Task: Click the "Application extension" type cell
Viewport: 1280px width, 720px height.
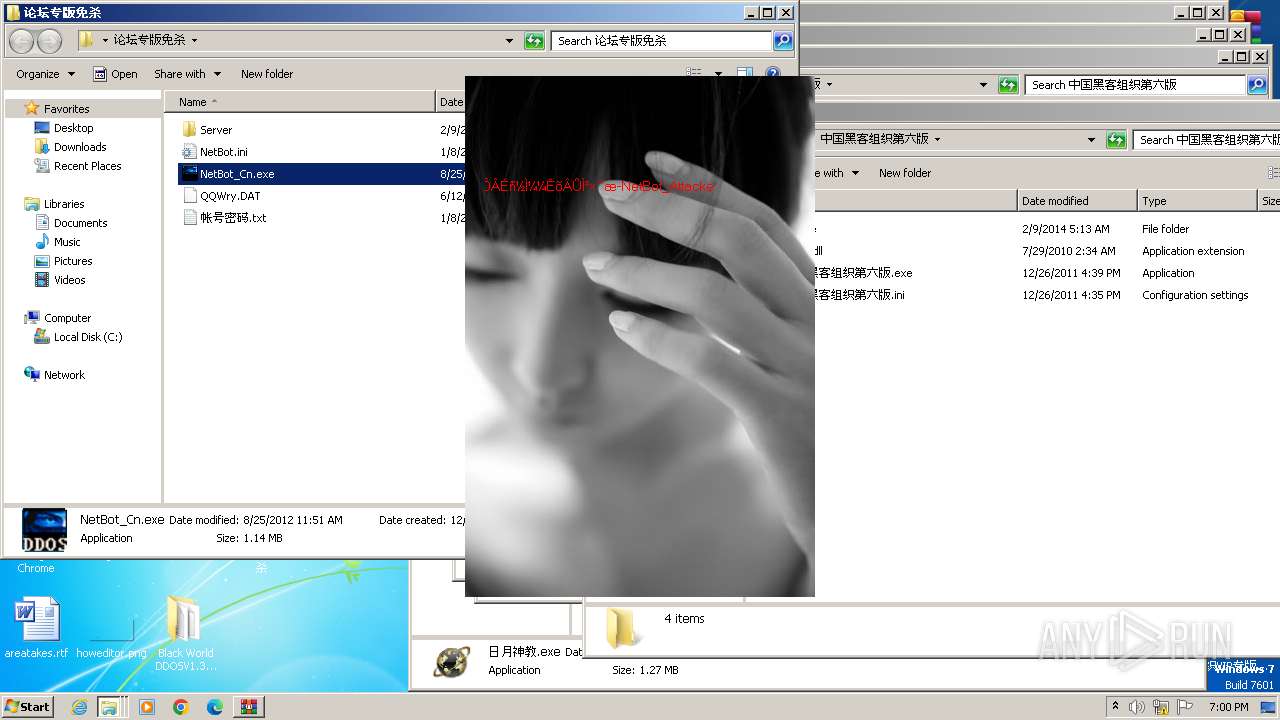Action: click(x=1193, y=251)
